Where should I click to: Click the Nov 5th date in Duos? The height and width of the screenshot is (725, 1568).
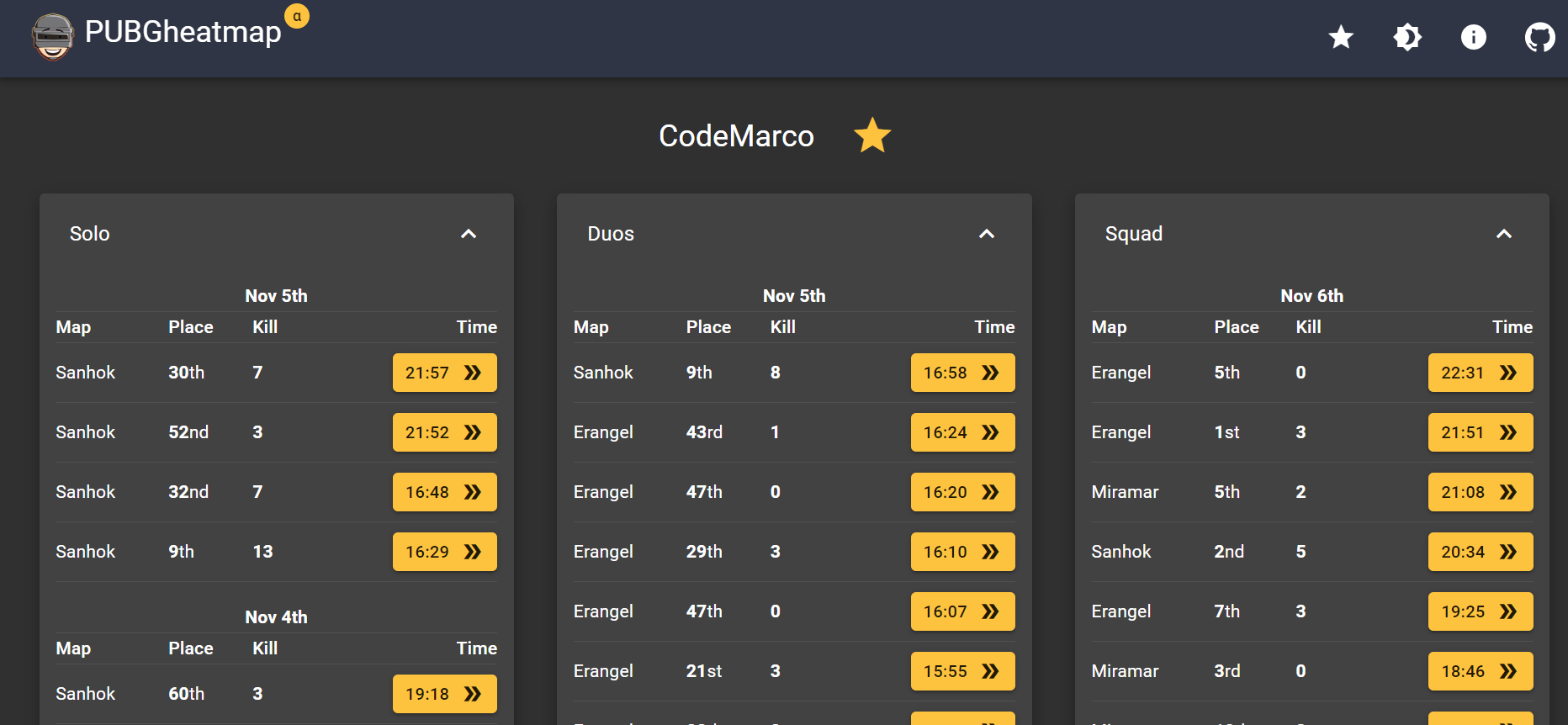[794, 296]
